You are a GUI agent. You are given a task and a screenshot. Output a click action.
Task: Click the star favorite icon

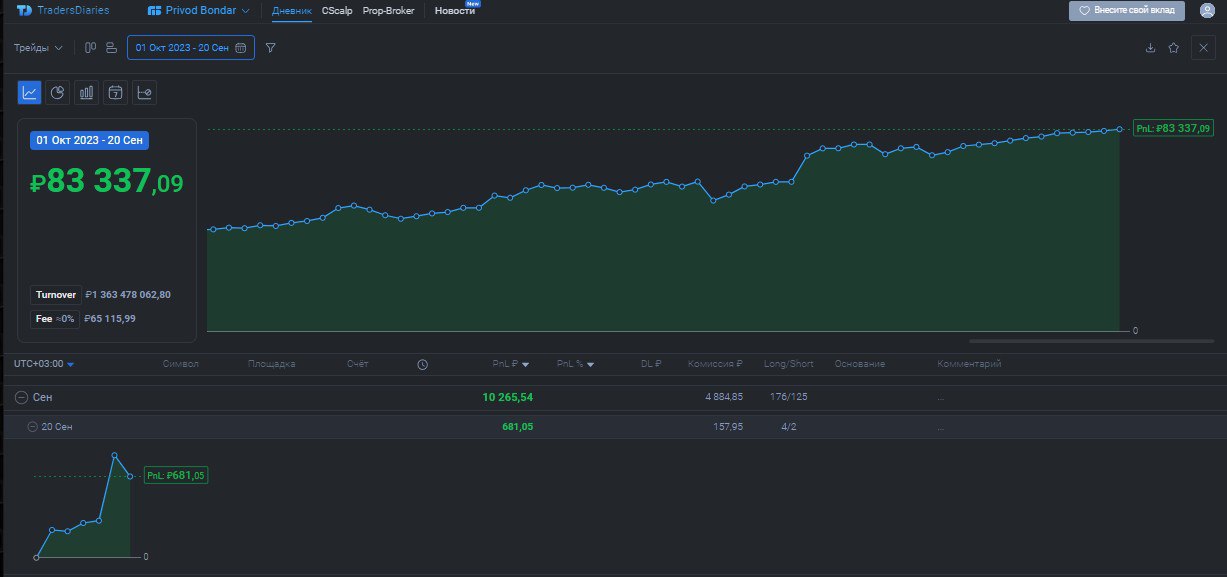pos(1173,47)
